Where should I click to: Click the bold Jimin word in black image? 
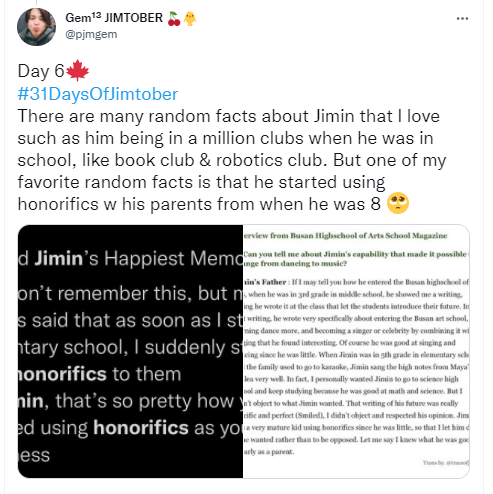59,259
